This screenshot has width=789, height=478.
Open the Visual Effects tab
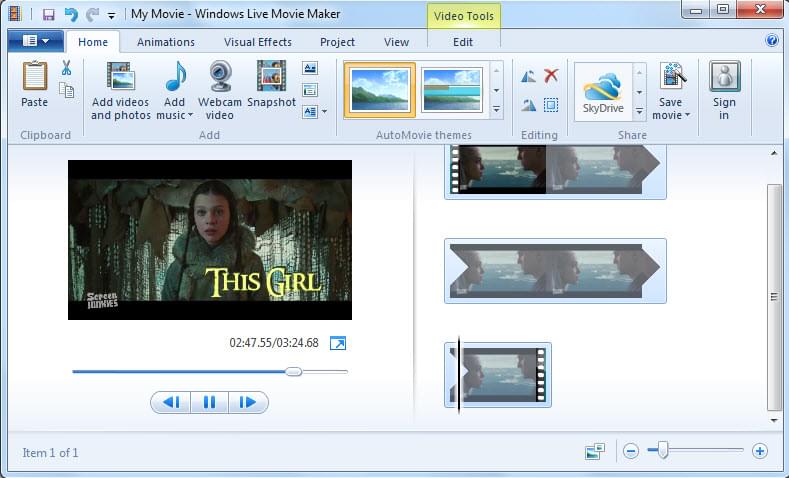[258, 42]
